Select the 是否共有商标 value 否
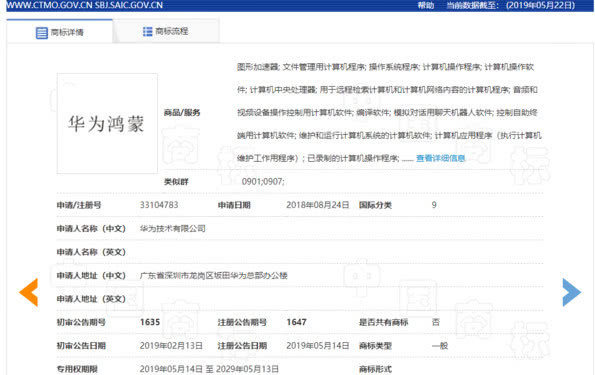 coord(436,322)
